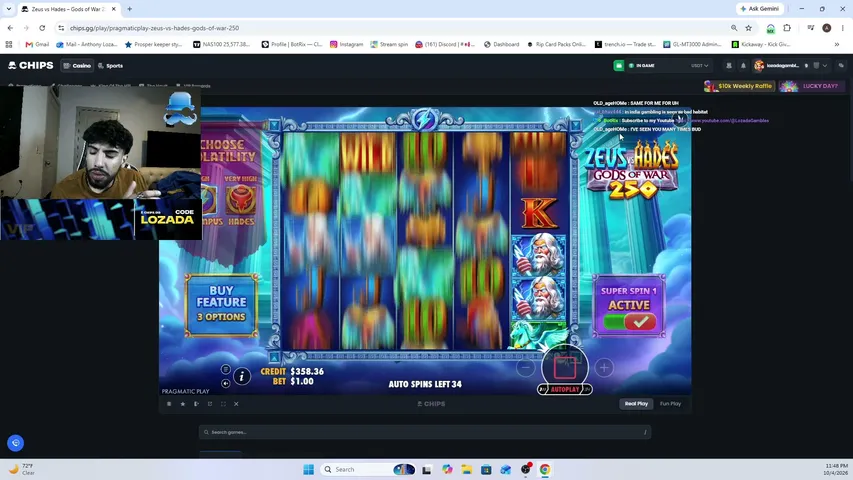Image resolution: width=853 pixels, height=480 pixels.
Task: Reload the page
Action: point(42,28)
